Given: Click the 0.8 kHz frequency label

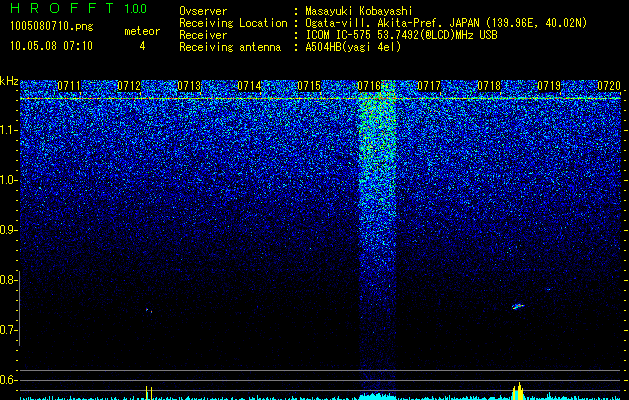Looking at the screenshot, I should click(x=8, y=280).
